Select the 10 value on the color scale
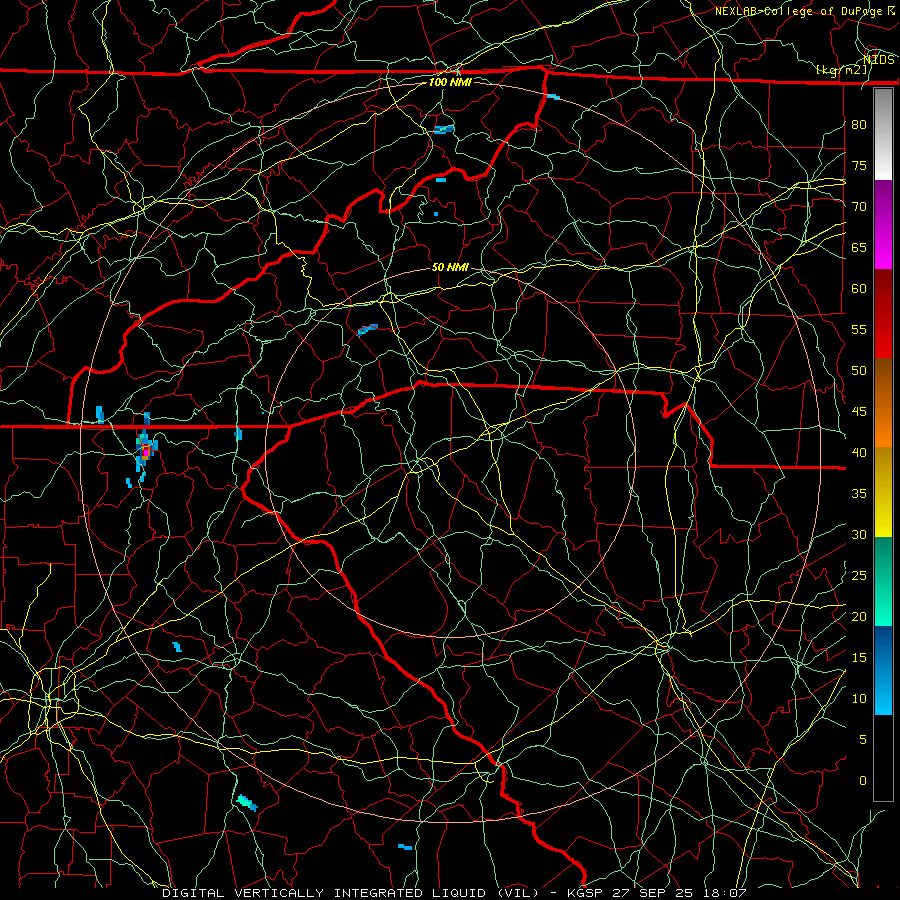 click(x=859, y=699)
